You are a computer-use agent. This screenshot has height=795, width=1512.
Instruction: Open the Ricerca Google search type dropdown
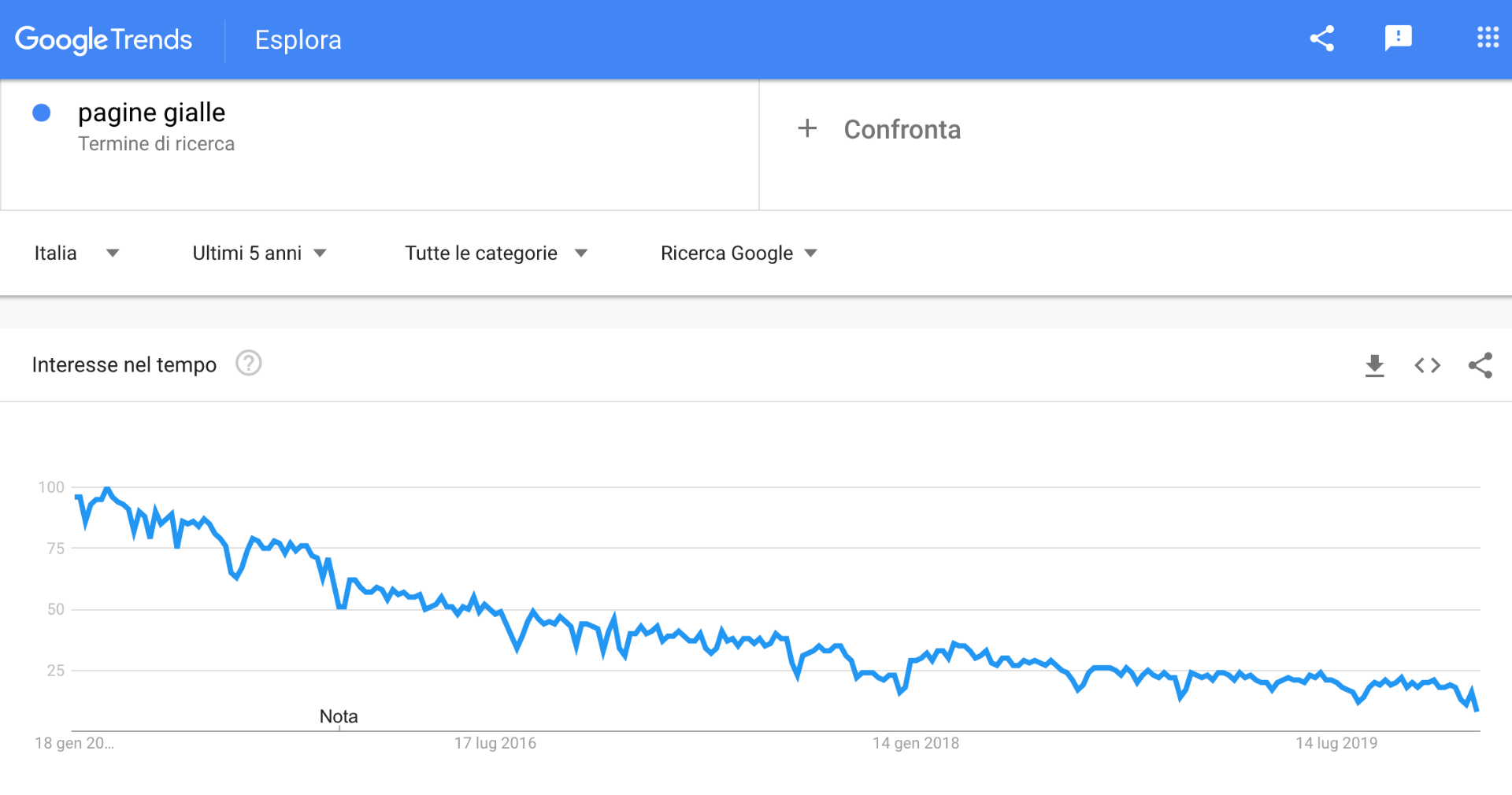tap(739, 253)
